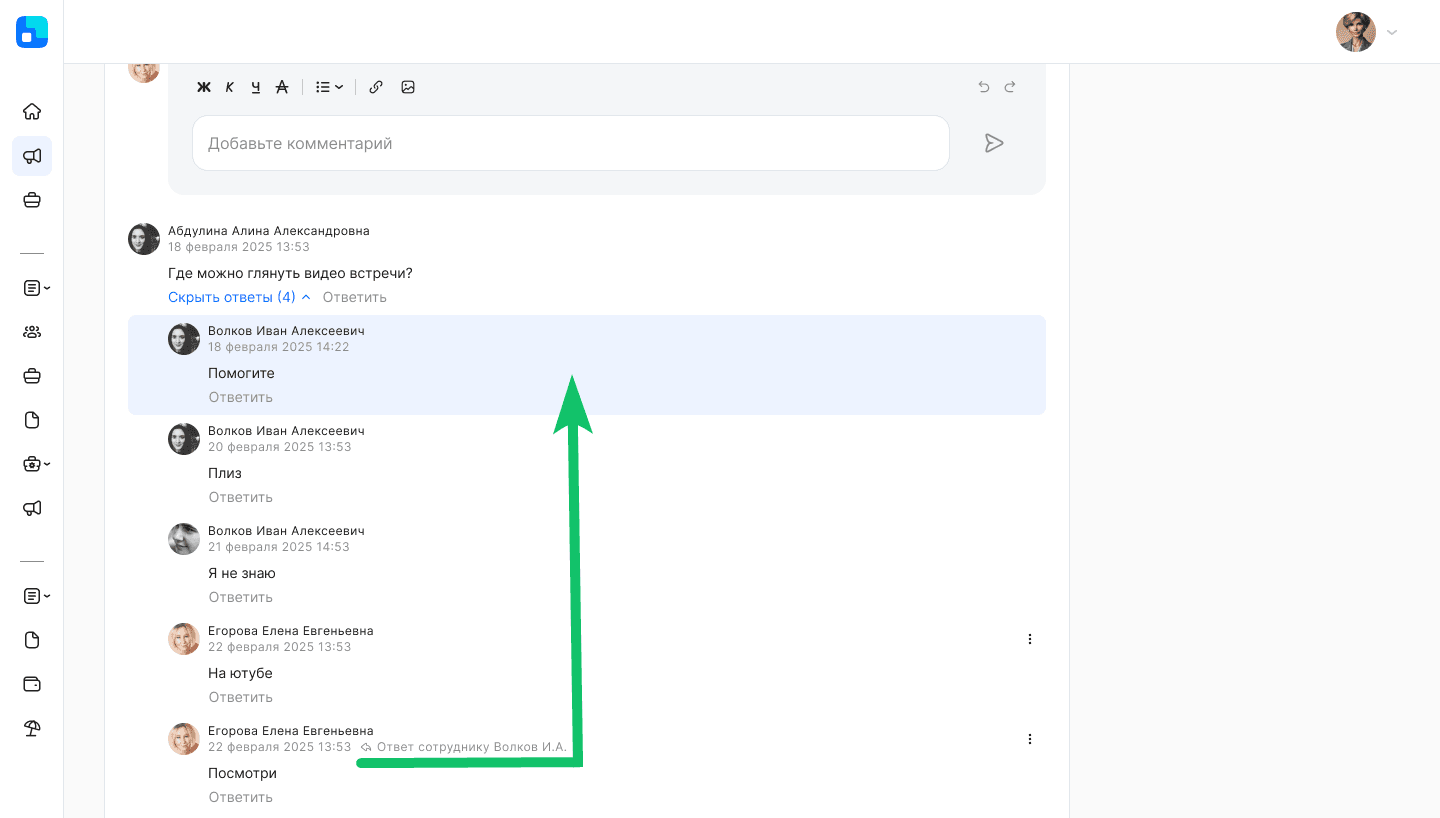Open the list style dropdown

tap(329, 87)
